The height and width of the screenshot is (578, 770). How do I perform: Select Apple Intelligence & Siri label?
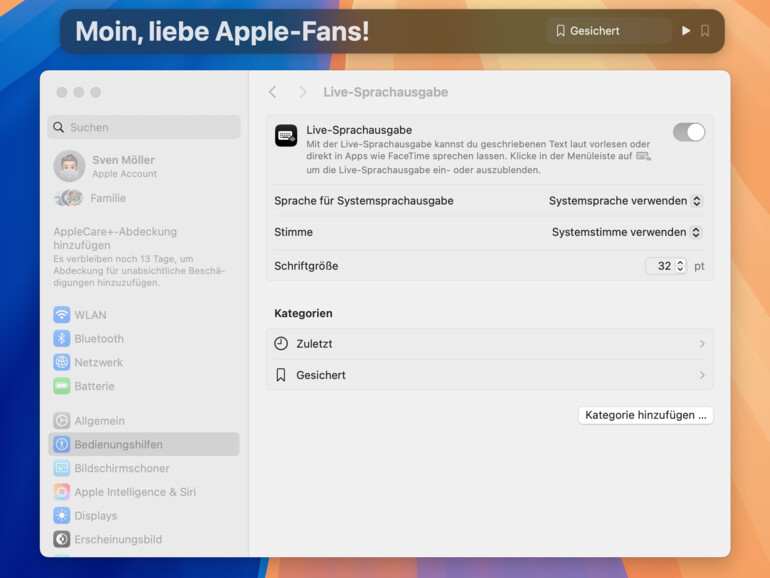point(135,492)
